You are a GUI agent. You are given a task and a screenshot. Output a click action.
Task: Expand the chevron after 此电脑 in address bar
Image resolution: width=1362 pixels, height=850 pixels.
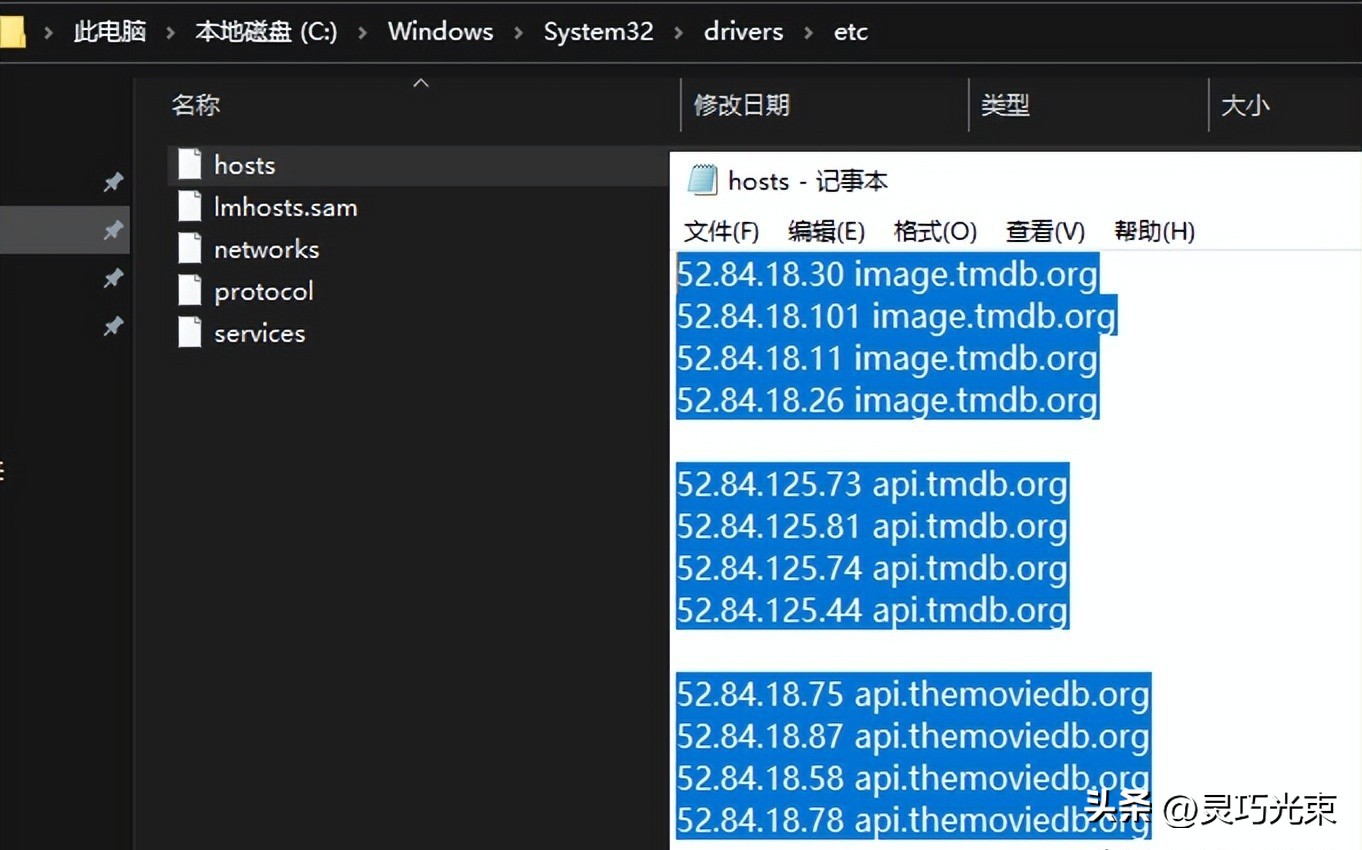[x=171, y=32]
